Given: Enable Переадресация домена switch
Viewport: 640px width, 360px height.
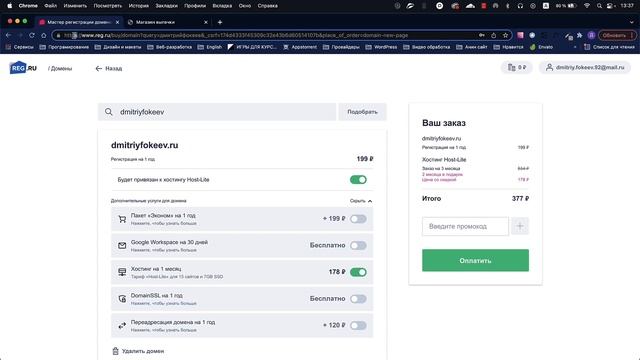Looking at the screenshot, I should tap(358, 325).
